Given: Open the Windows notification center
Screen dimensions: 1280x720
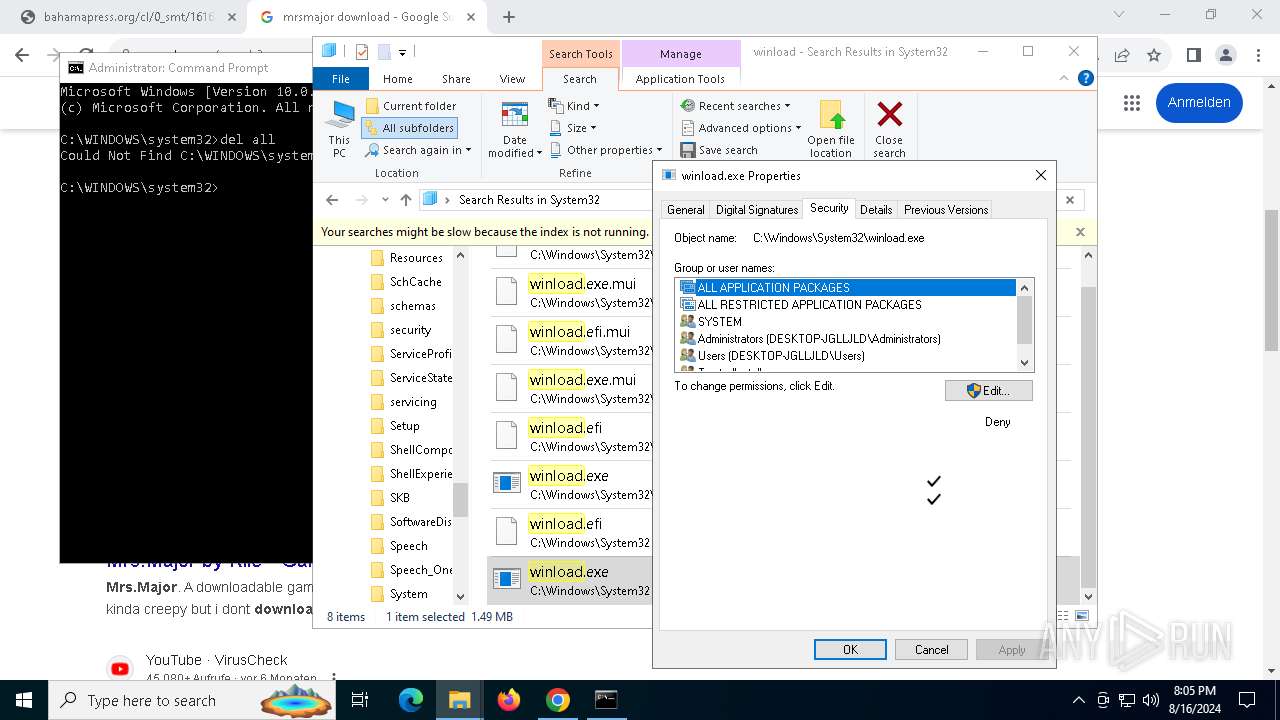Looking at the screenshot, I should point(1246,700).
